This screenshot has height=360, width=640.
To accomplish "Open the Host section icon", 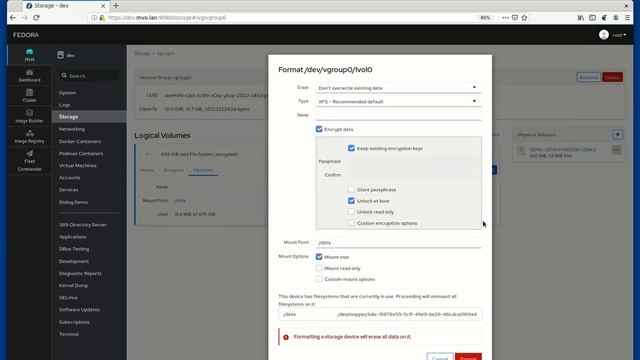I will [29, 52].
